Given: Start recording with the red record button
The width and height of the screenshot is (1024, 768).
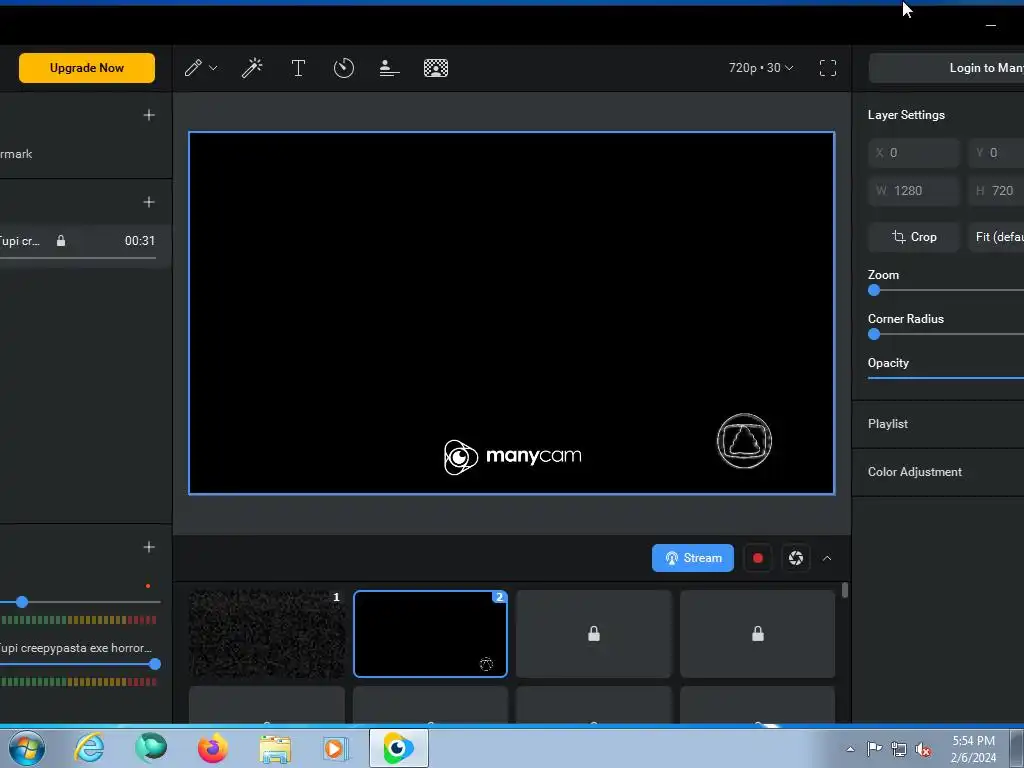Looking at the screenshot, I should (758, 558).
